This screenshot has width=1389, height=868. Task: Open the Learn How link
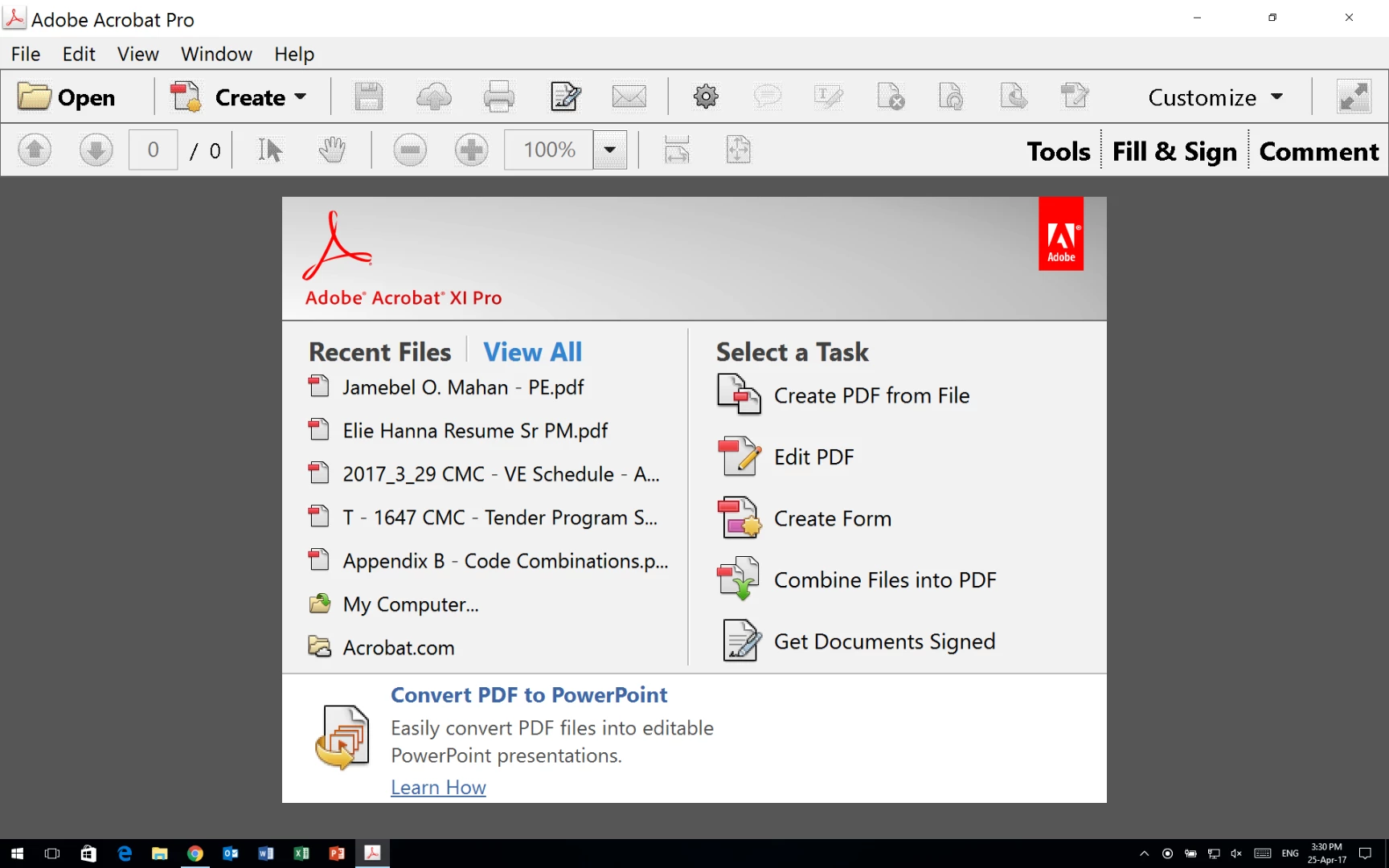click(438, 787)
